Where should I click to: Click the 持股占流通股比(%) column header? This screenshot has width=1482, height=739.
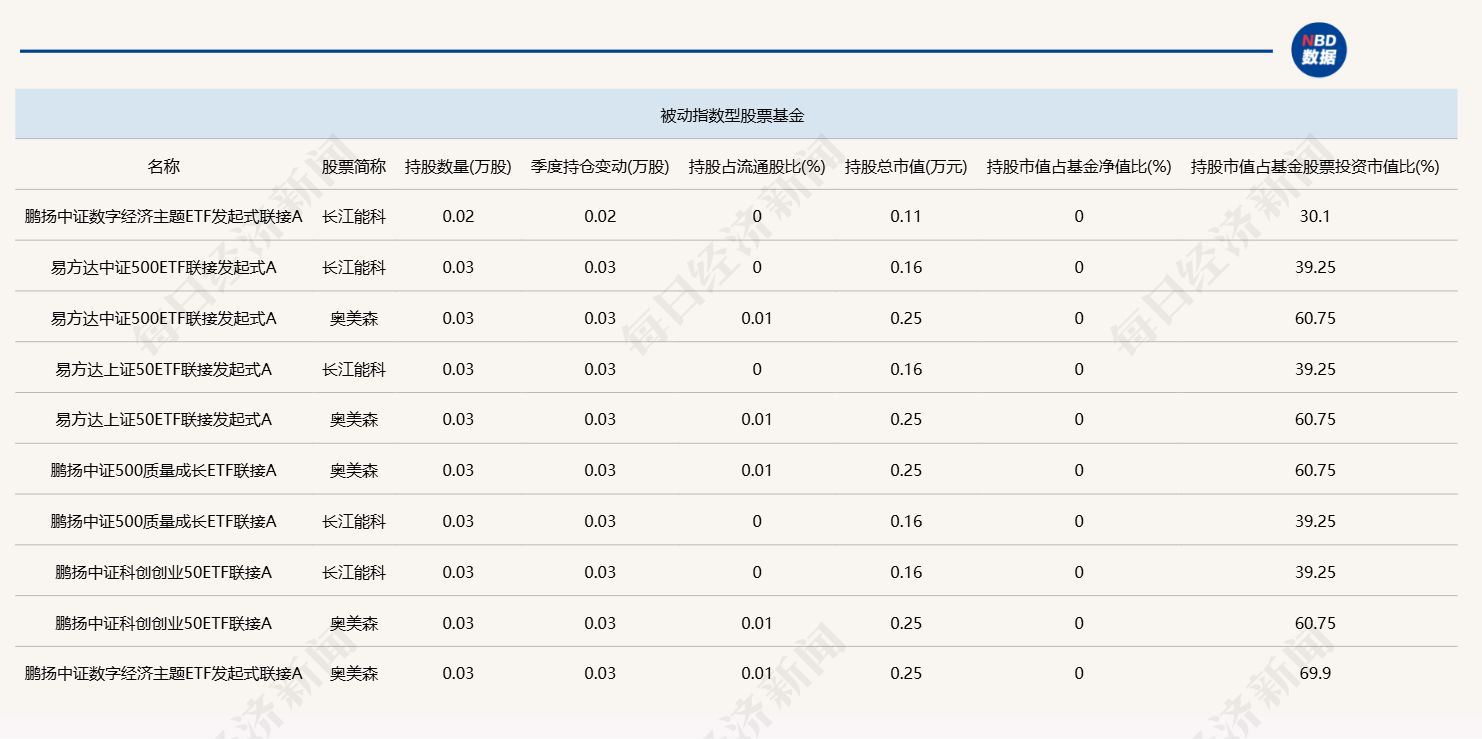click(757, 167)
